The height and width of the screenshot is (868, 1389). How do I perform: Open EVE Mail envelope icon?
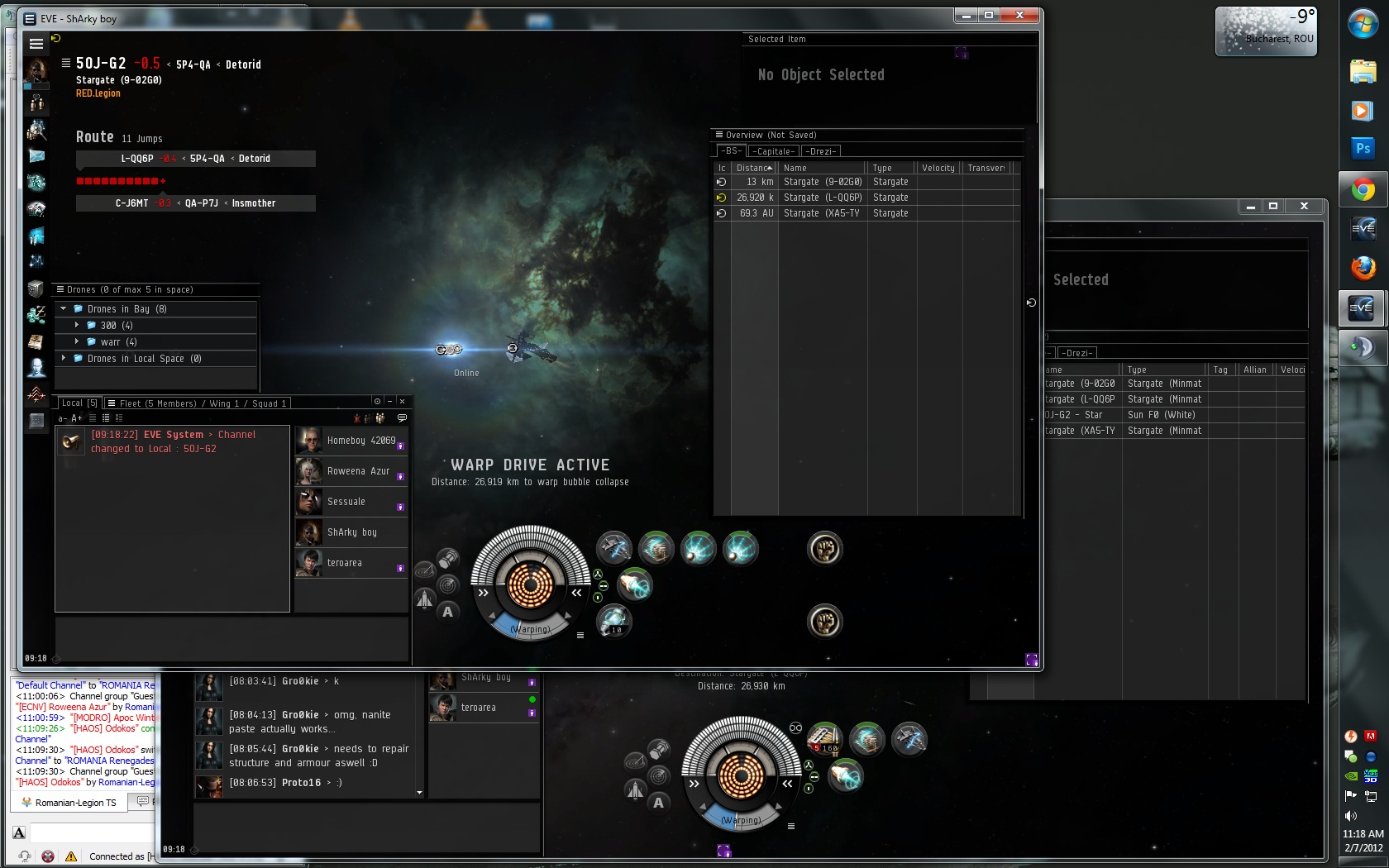pyautogui.click(x=36, y=155)
